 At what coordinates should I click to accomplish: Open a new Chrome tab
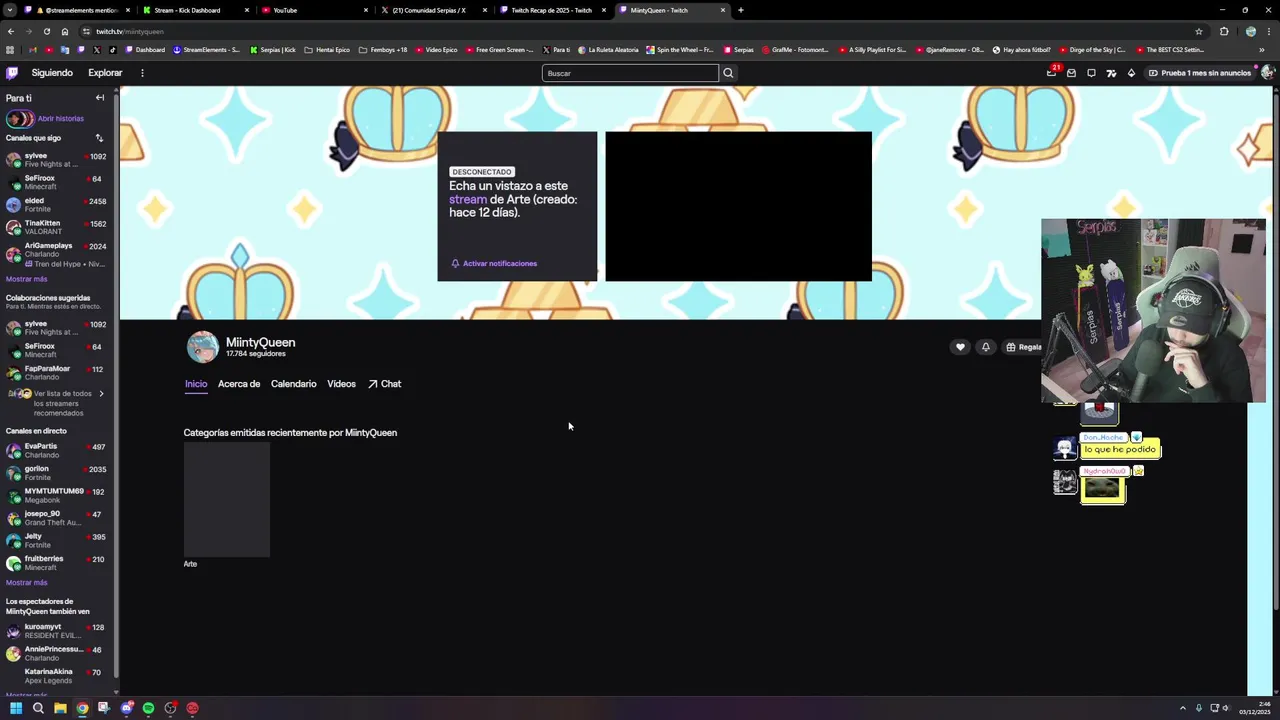pyautogui.click(x=740, y=10)
